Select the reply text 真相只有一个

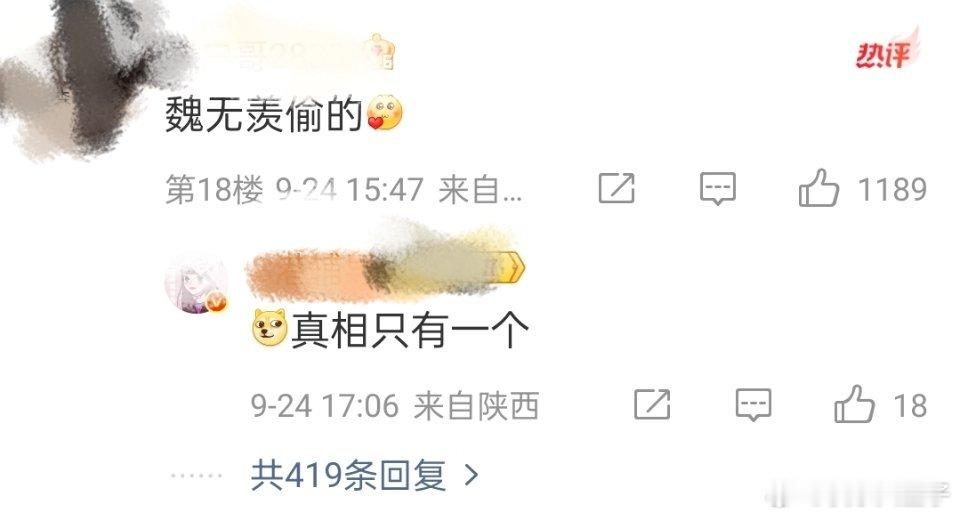[x=410, y=330]
